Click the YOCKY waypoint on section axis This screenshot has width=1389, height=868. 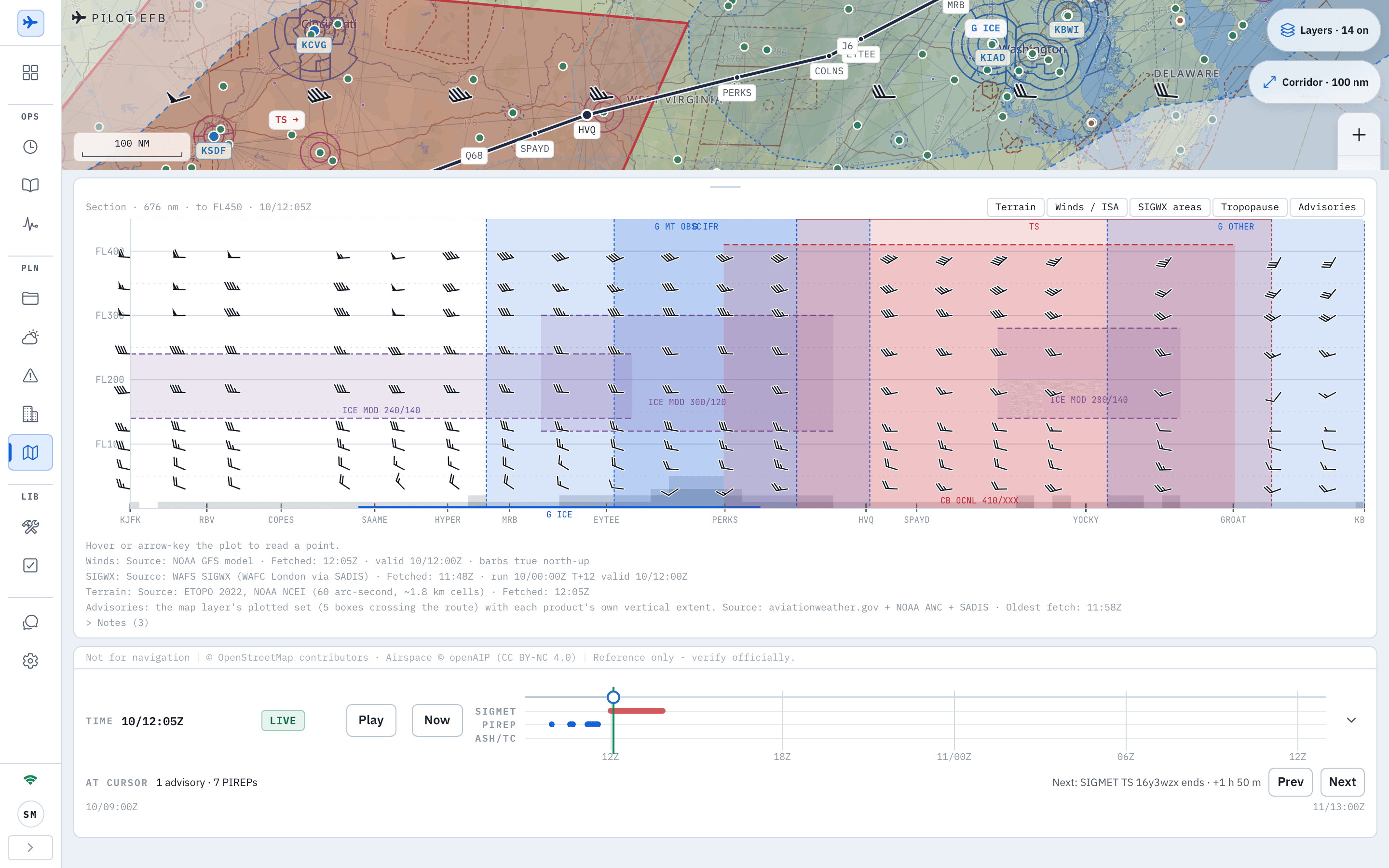coord(1085,520)
